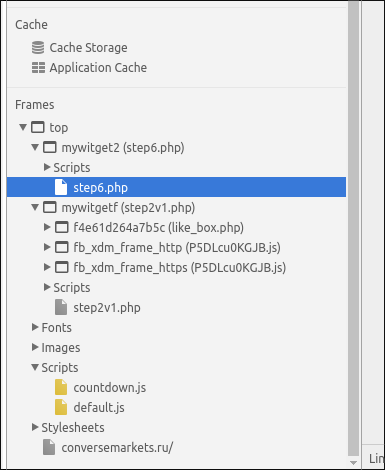Collapse the top-level Scripts folder
Image resolution: width=385 pixels, height=470 pixels.
pos(35,367)
